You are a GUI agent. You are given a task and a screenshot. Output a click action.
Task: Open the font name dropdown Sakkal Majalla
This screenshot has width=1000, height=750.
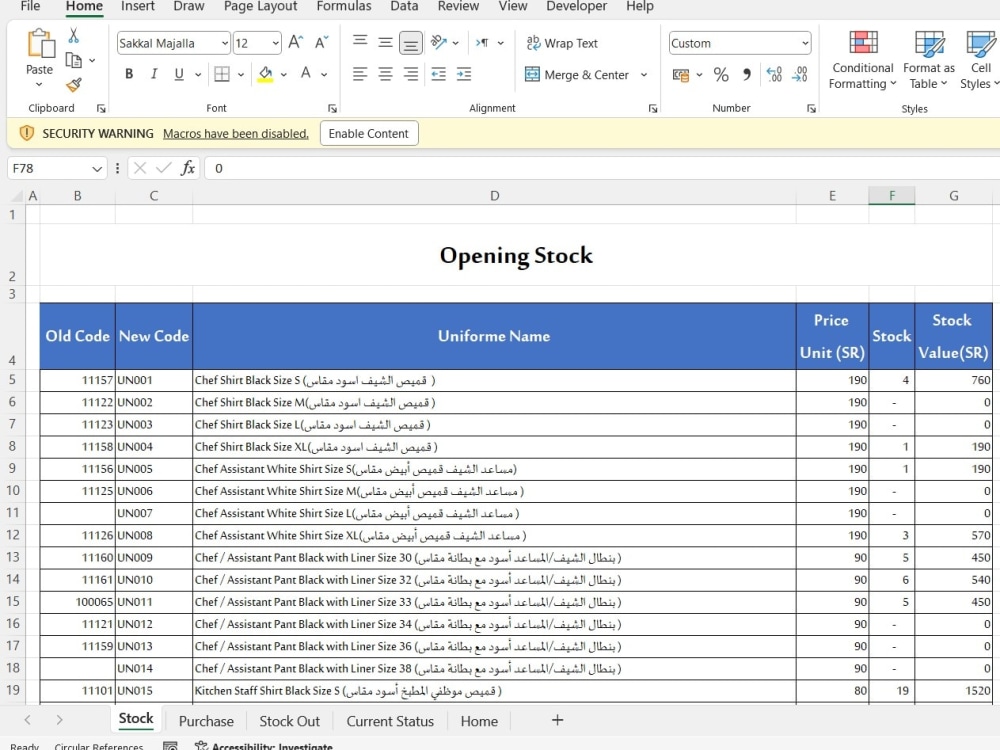tap(225, 43)
